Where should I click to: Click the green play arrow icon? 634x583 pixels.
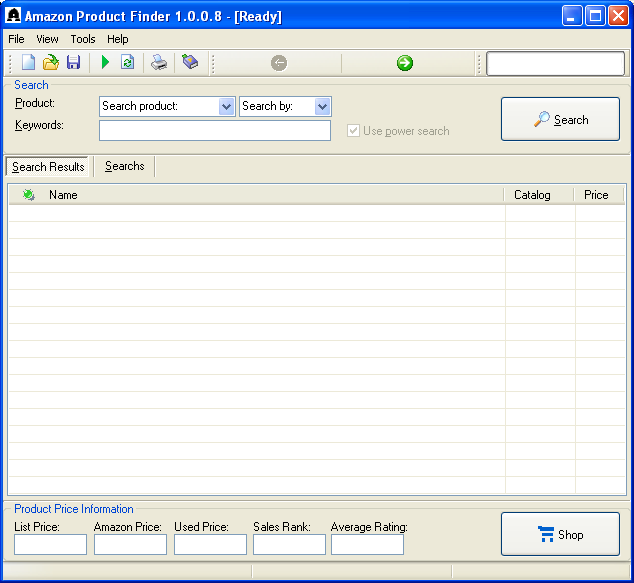tap(105, 63)
